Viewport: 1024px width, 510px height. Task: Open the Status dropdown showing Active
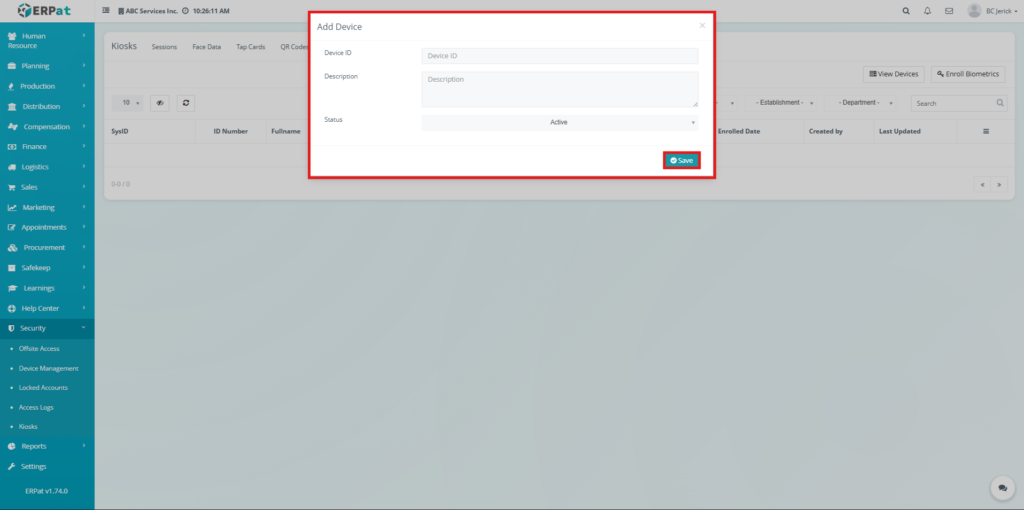pyautogui.click(x=560, y=123)
